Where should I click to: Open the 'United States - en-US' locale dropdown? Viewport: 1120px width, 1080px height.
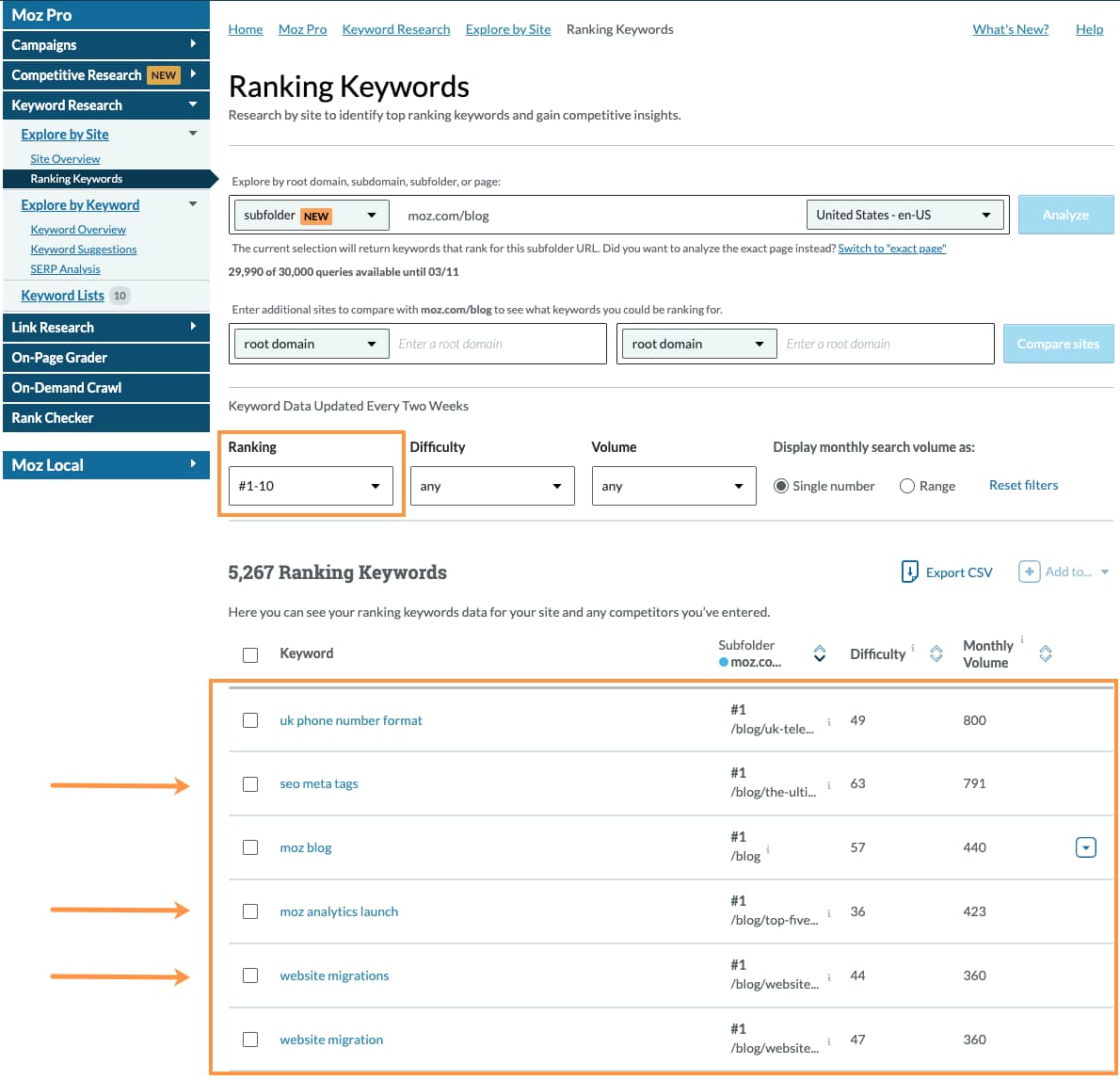coord(904,215)
